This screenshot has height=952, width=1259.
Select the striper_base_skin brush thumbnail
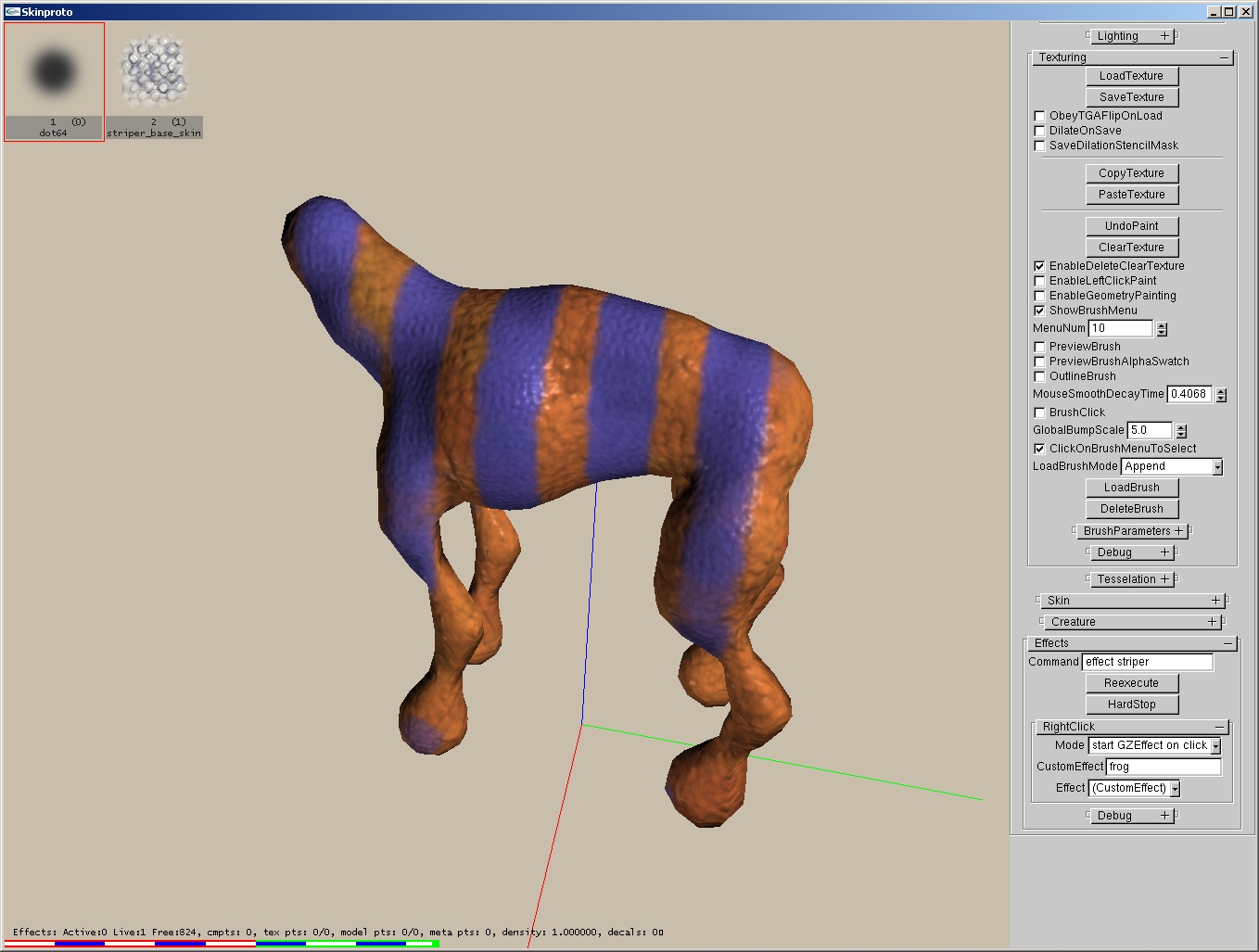(x=154, y=74)
